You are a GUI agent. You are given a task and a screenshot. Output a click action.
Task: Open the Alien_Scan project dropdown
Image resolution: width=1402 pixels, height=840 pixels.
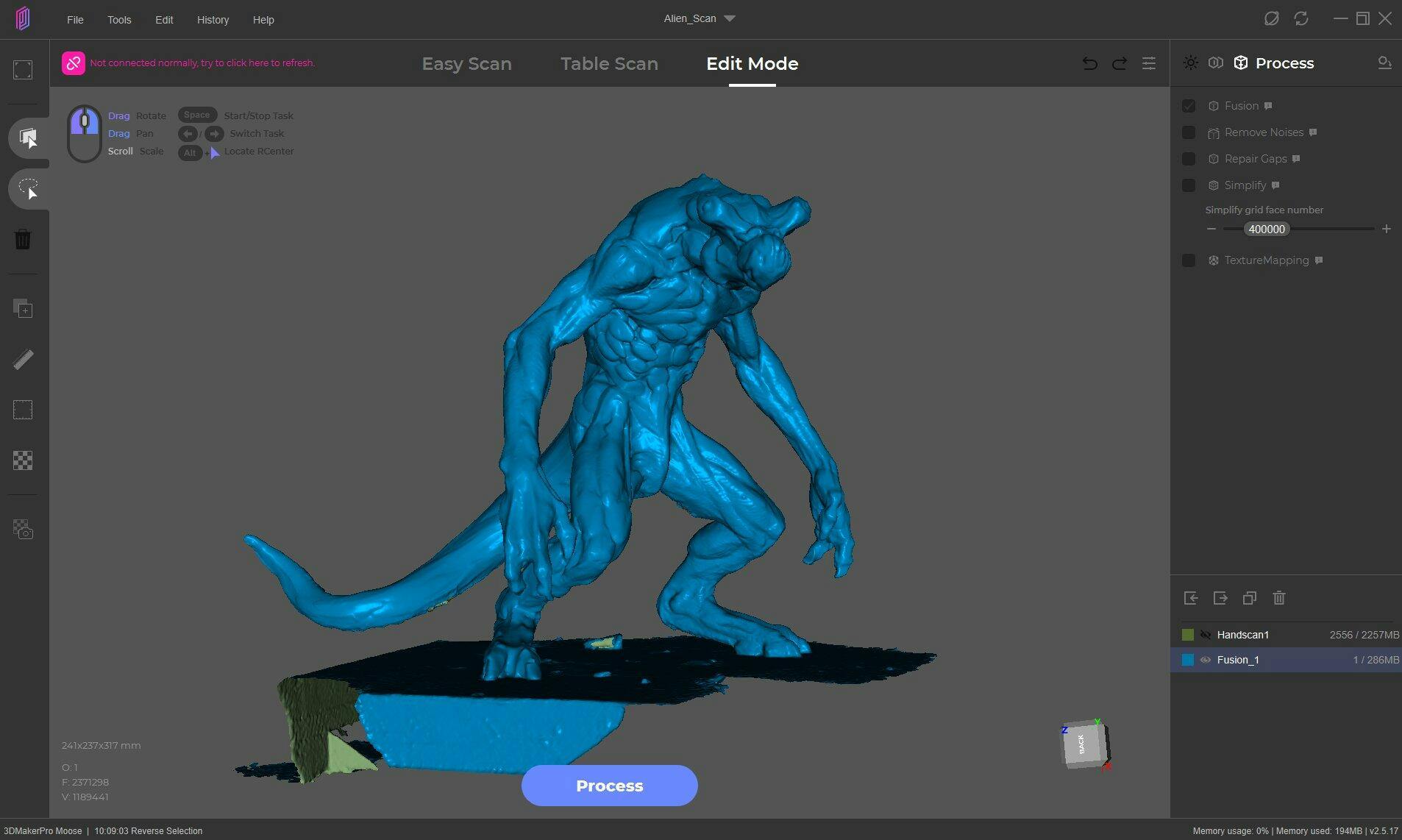click(729, 19)
